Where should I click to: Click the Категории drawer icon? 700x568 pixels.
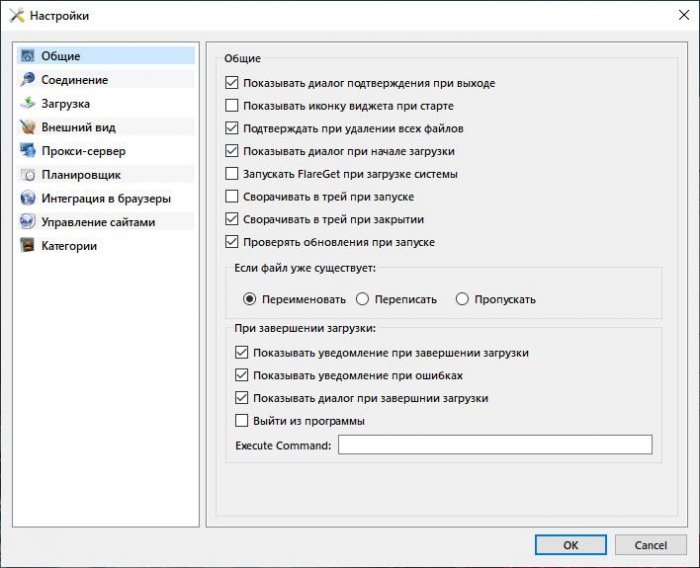click(x=28, y=246)
